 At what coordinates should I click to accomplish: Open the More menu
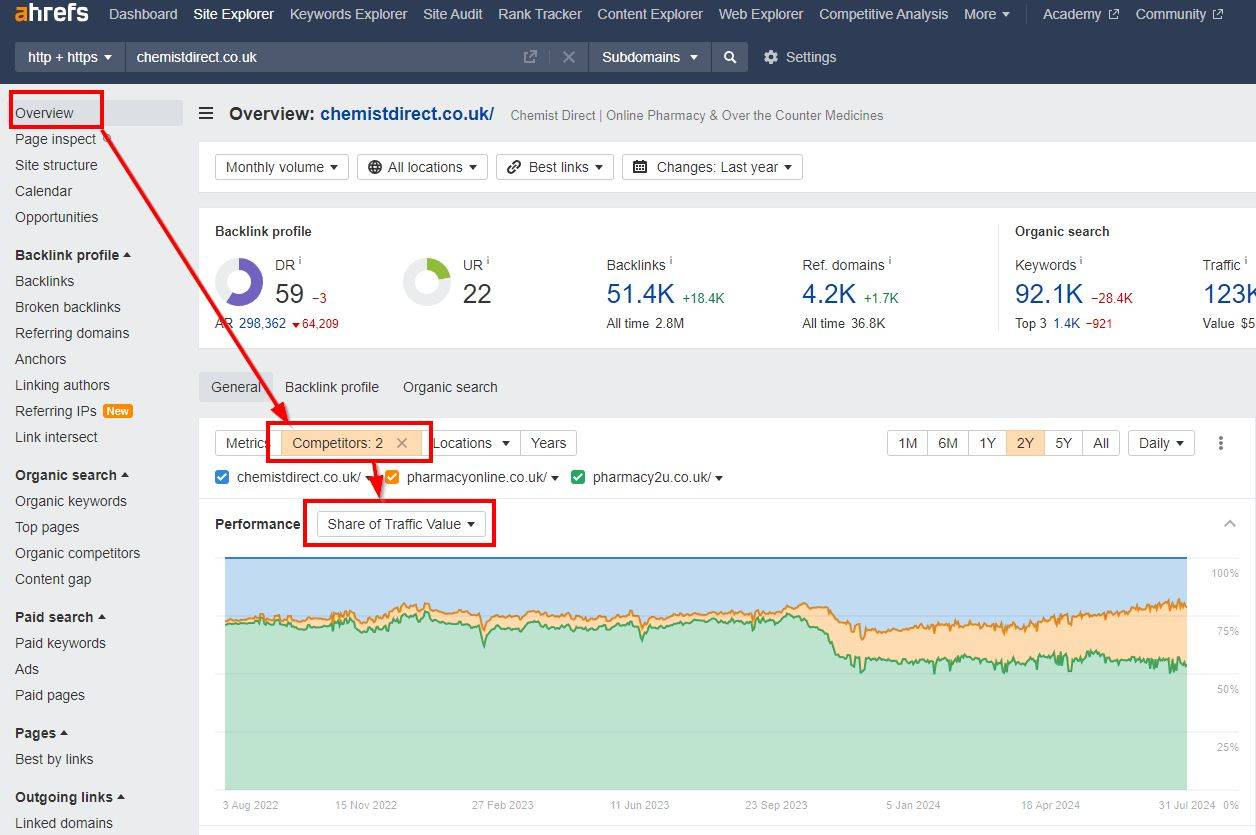(987, 14)
